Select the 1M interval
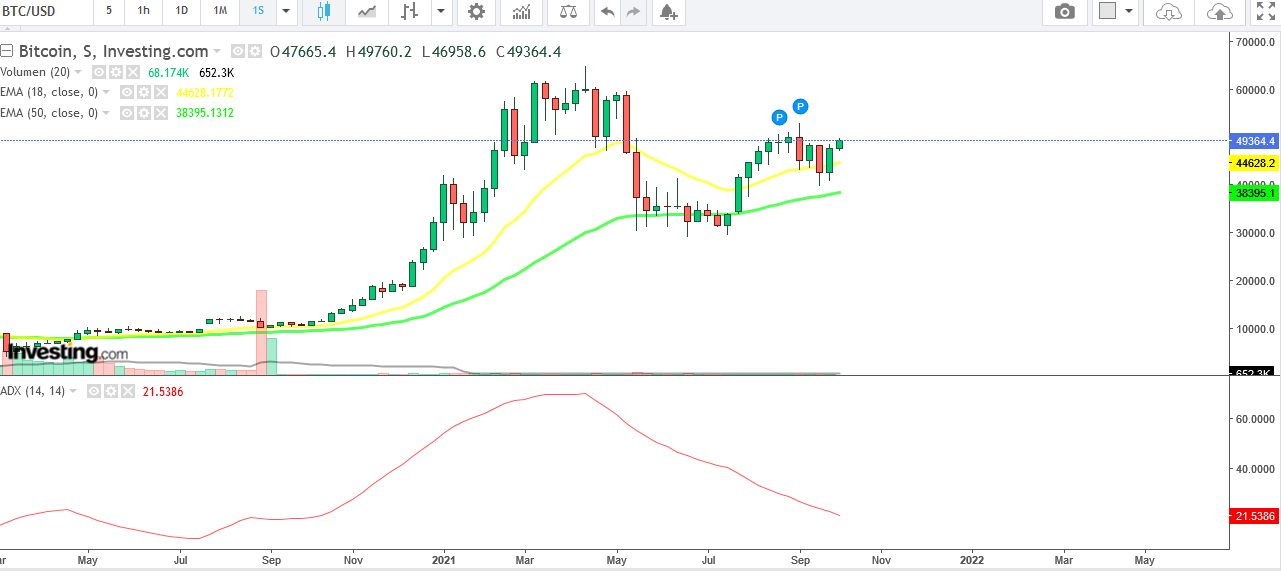This screenshot has width=1281, height=571. [x=220, y=12]
